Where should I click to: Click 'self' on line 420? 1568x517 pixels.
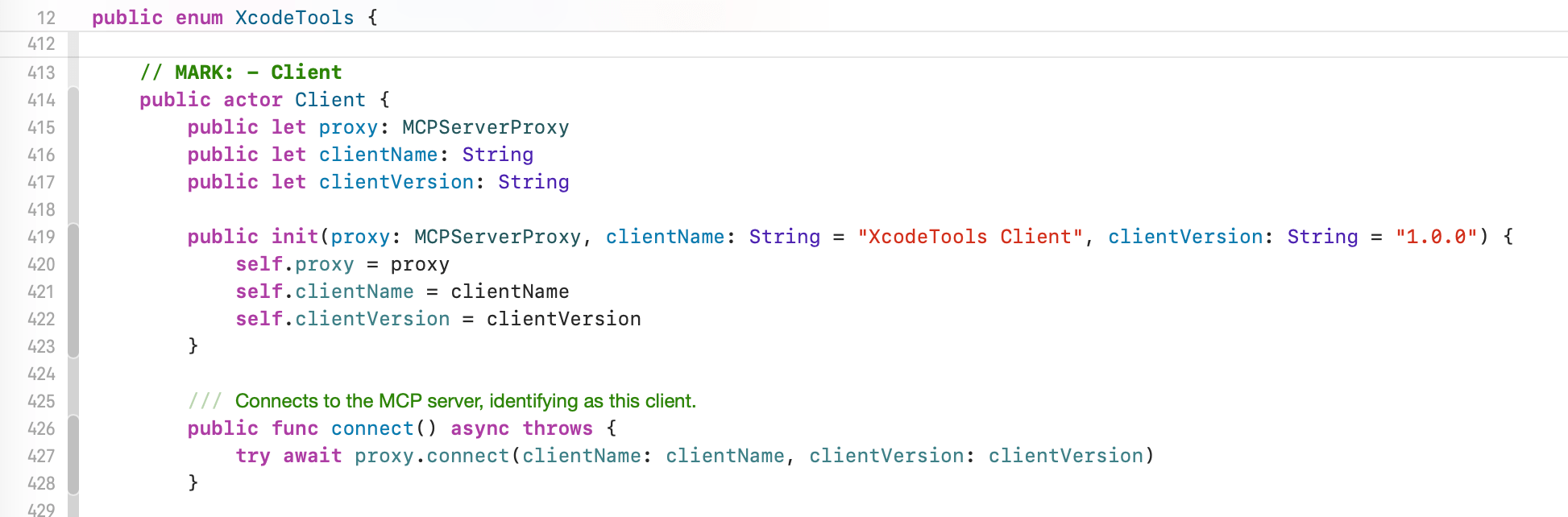pyautogui.click(x=259, y=263)
